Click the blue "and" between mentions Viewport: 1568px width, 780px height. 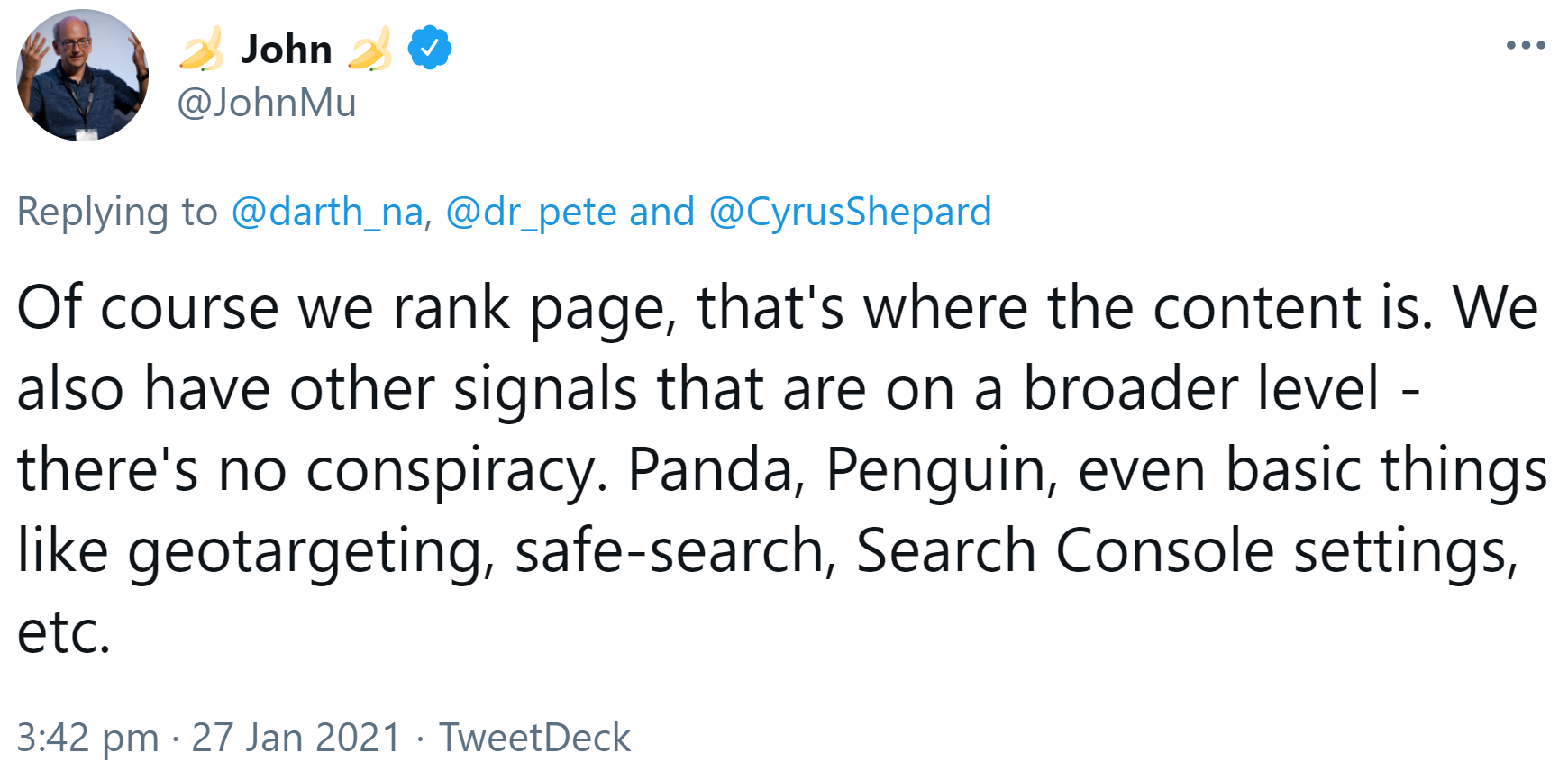coord(661,213)
